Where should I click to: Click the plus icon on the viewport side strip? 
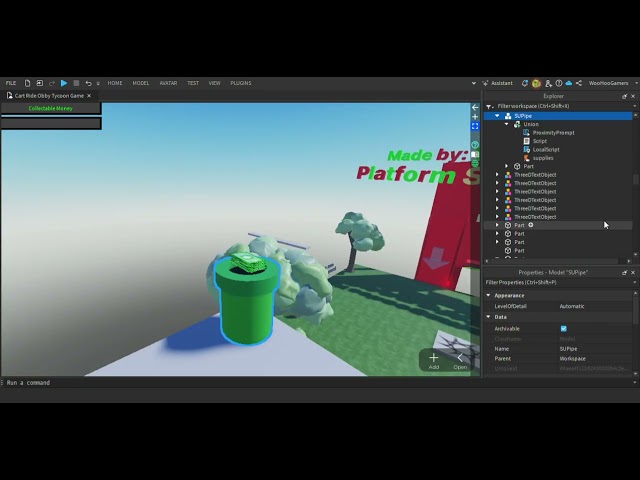[475, 117]
